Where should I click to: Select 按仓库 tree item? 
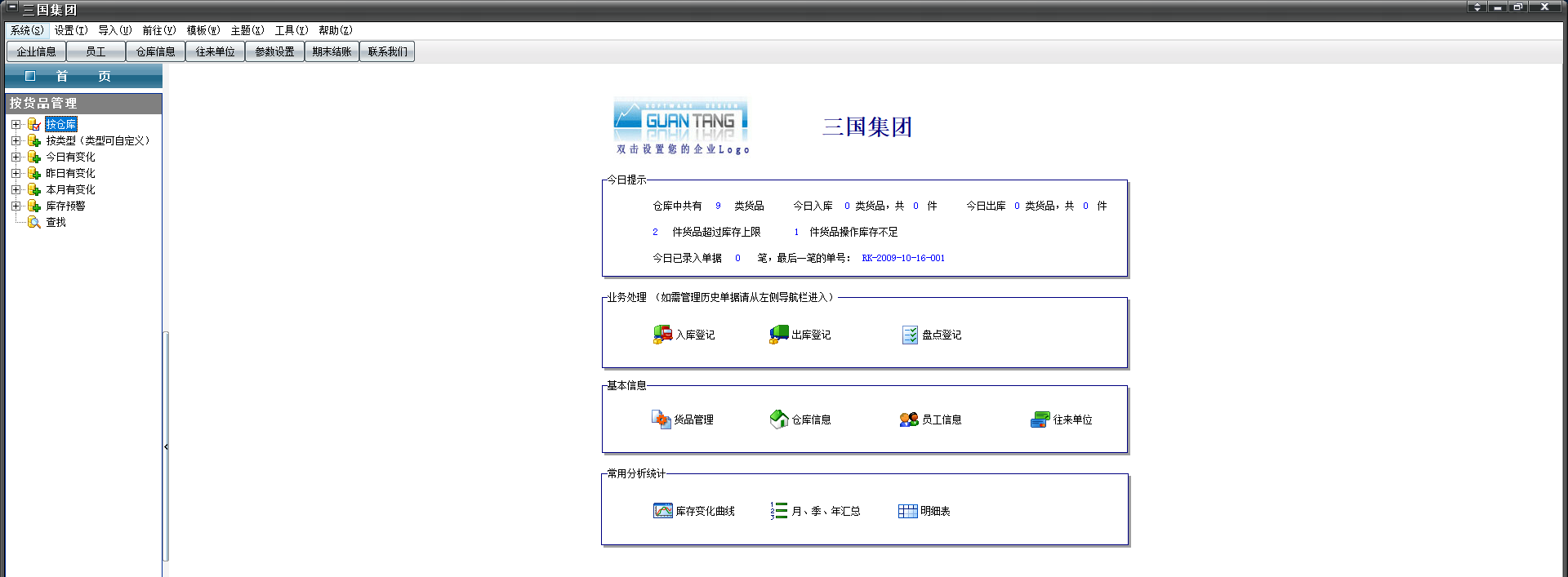tap(61, 124)
